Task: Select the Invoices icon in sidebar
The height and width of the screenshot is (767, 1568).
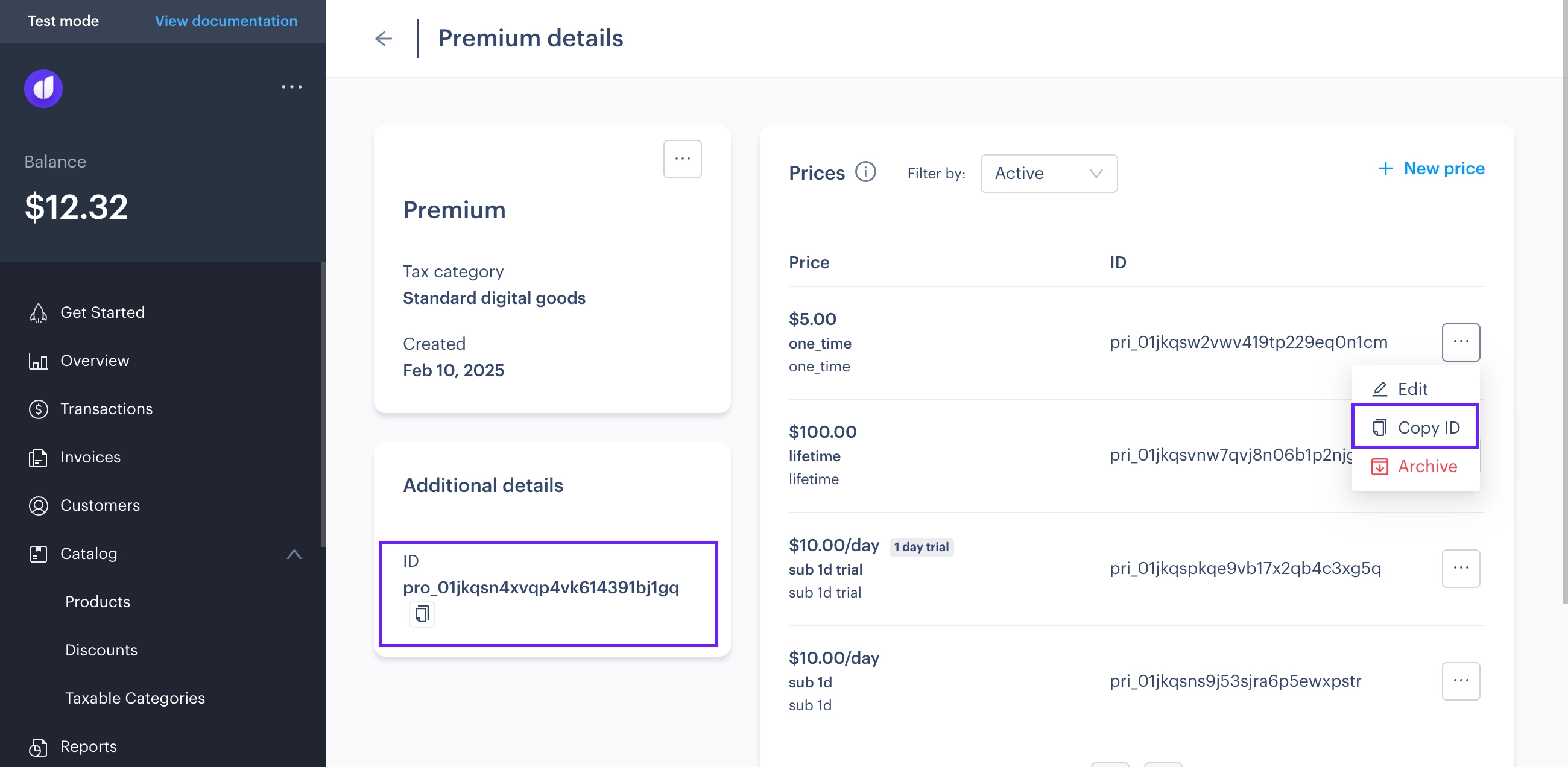Action: 38,457
